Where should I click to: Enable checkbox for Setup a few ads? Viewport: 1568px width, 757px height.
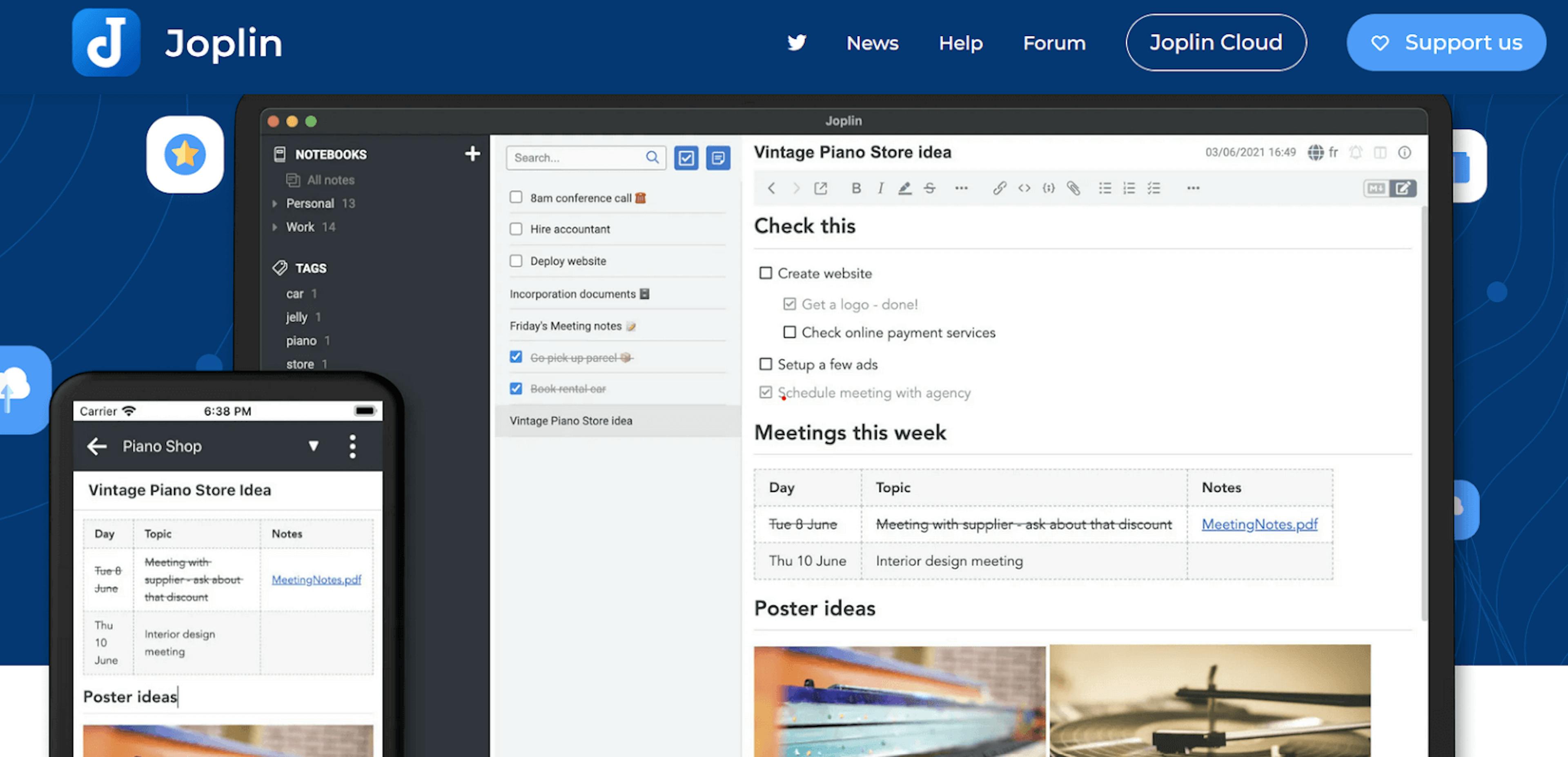click(x=764, y=363)
